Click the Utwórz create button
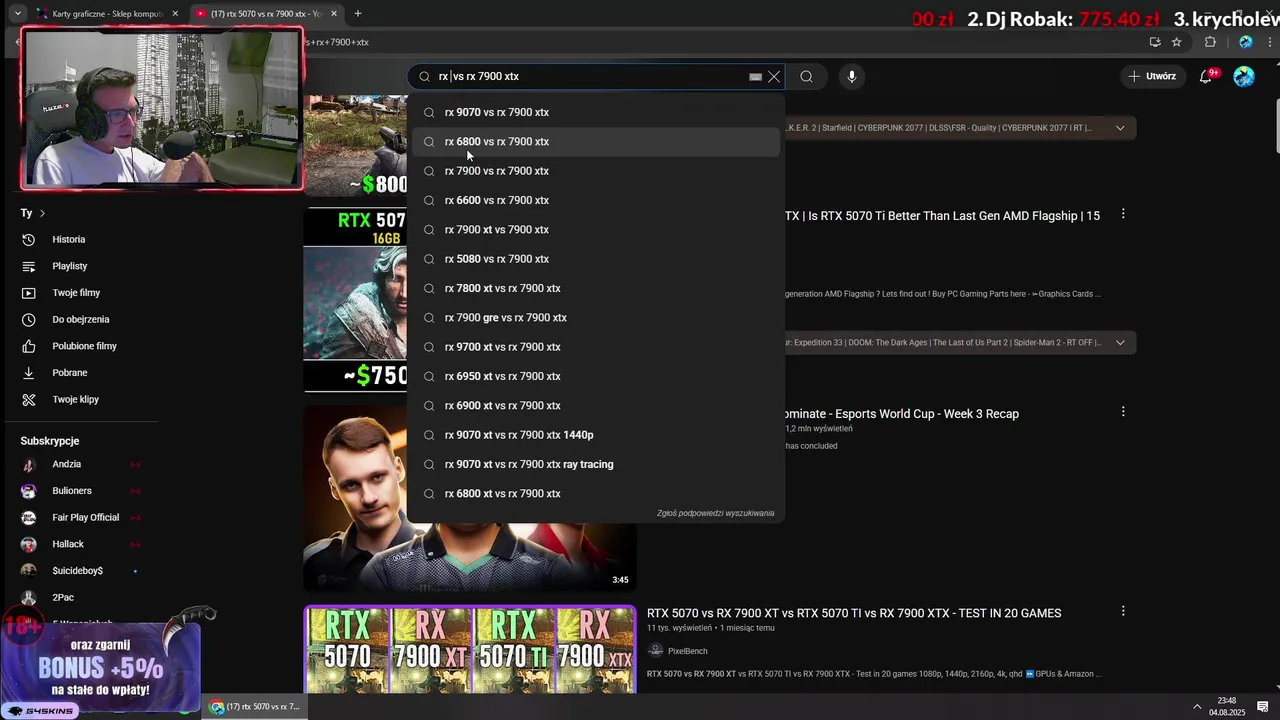The image size is (1280, 720). pos(1152,76)
